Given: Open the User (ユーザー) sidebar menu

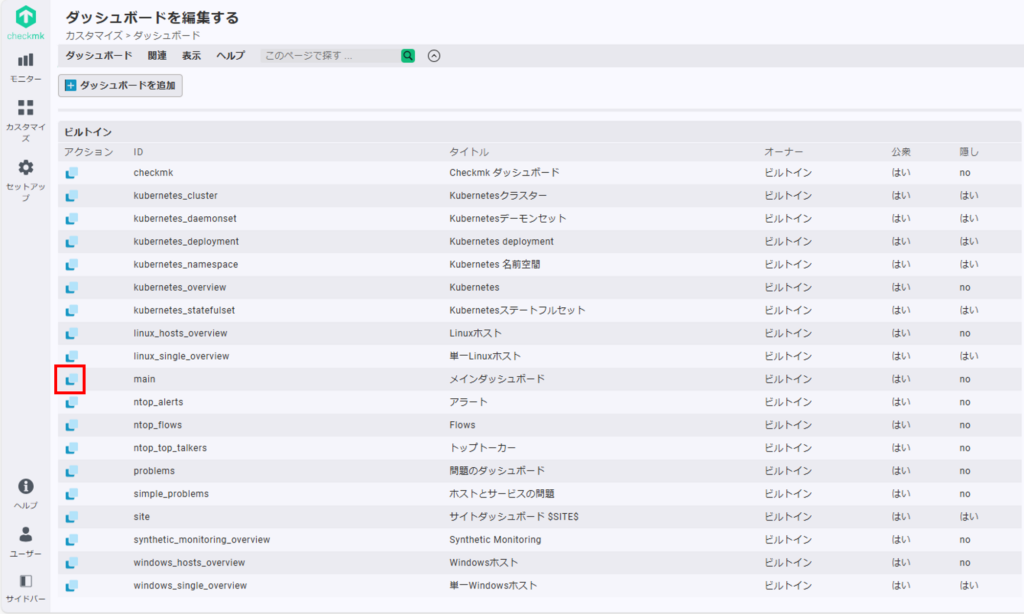Looking at the screenshot, I should pos(25,542).
